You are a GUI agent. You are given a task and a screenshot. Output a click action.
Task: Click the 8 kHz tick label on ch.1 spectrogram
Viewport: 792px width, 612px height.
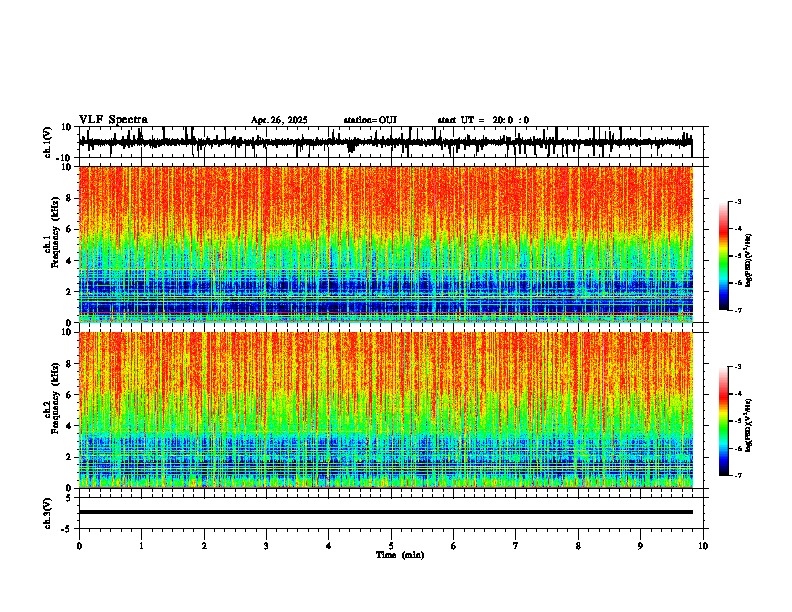(x=70, y=198)
